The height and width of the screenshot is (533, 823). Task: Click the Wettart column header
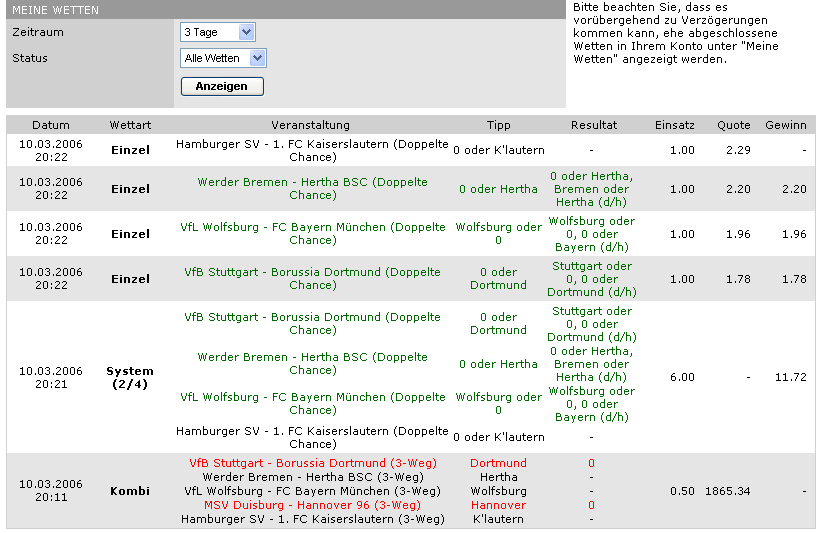[x=130, y=125]
